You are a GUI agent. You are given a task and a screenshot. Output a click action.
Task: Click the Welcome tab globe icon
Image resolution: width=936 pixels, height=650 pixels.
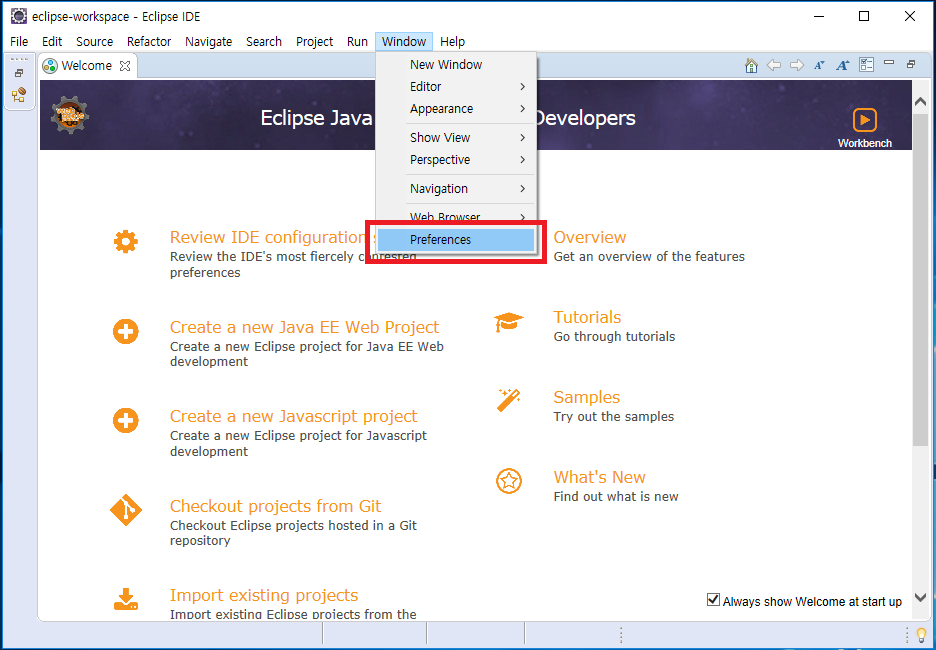[x=50, y=66]
